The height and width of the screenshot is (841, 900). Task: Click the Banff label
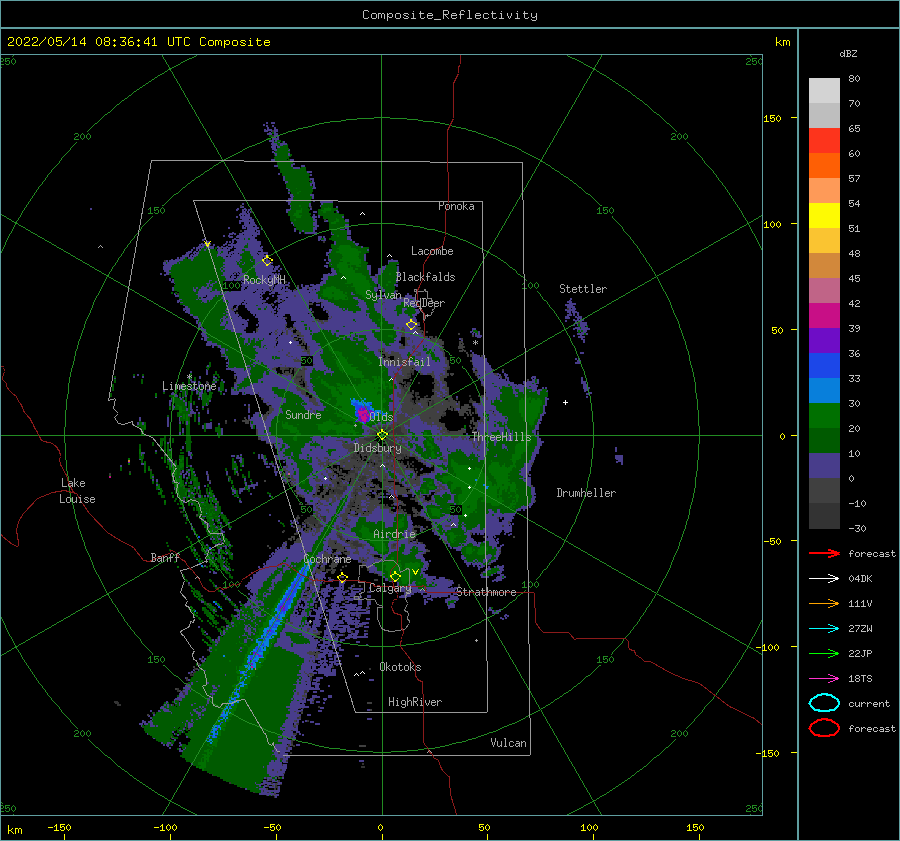coord(165,557)
